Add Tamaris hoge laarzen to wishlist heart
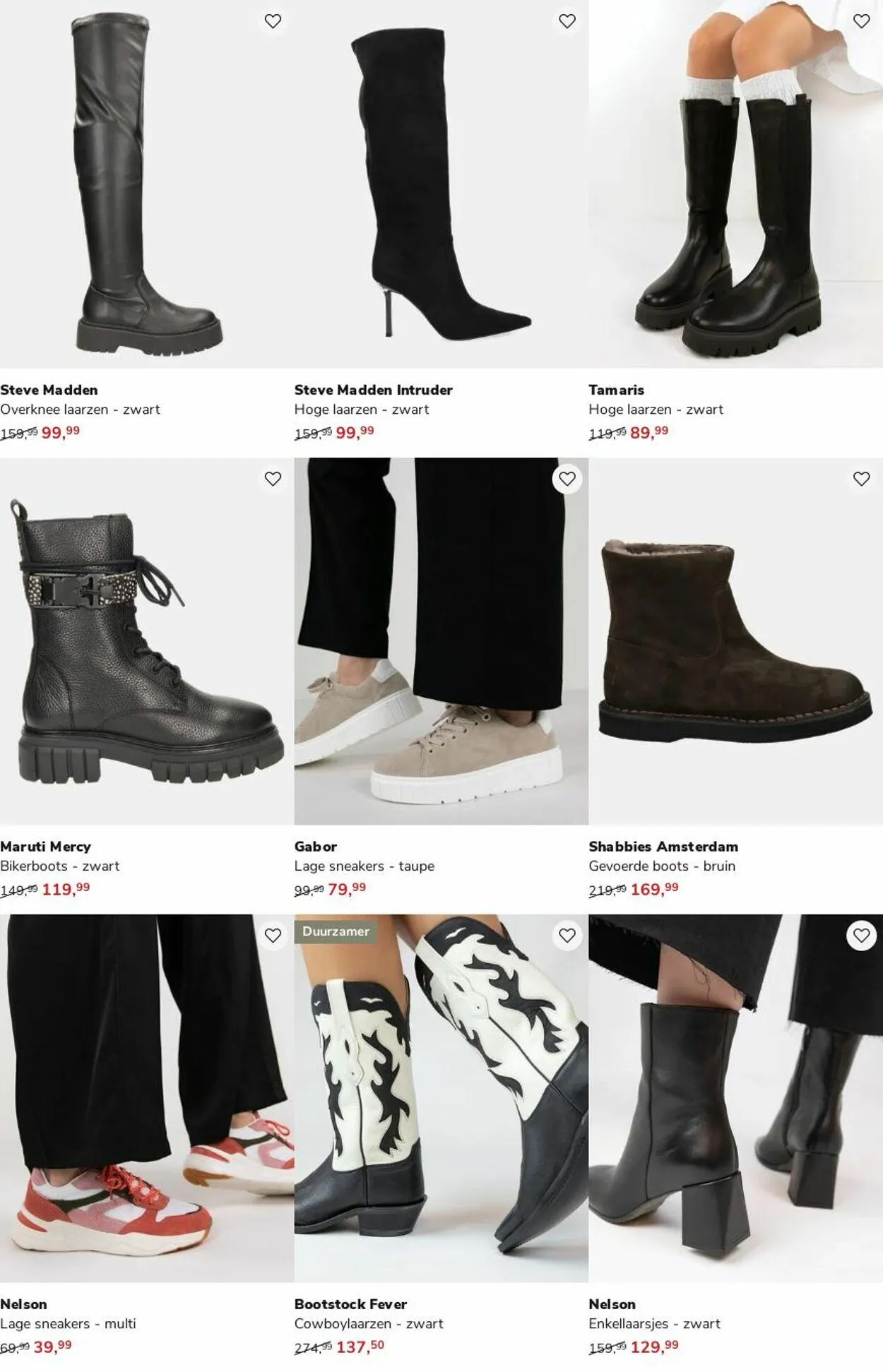This screenshot has height=1372, width=883. click(x=861, y=21)
